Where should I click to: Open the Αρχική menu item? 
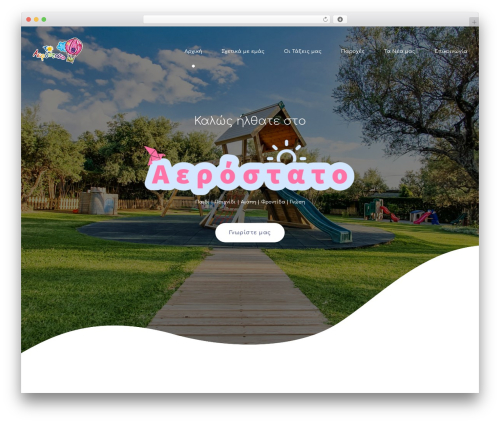click(x=193, y=51)
